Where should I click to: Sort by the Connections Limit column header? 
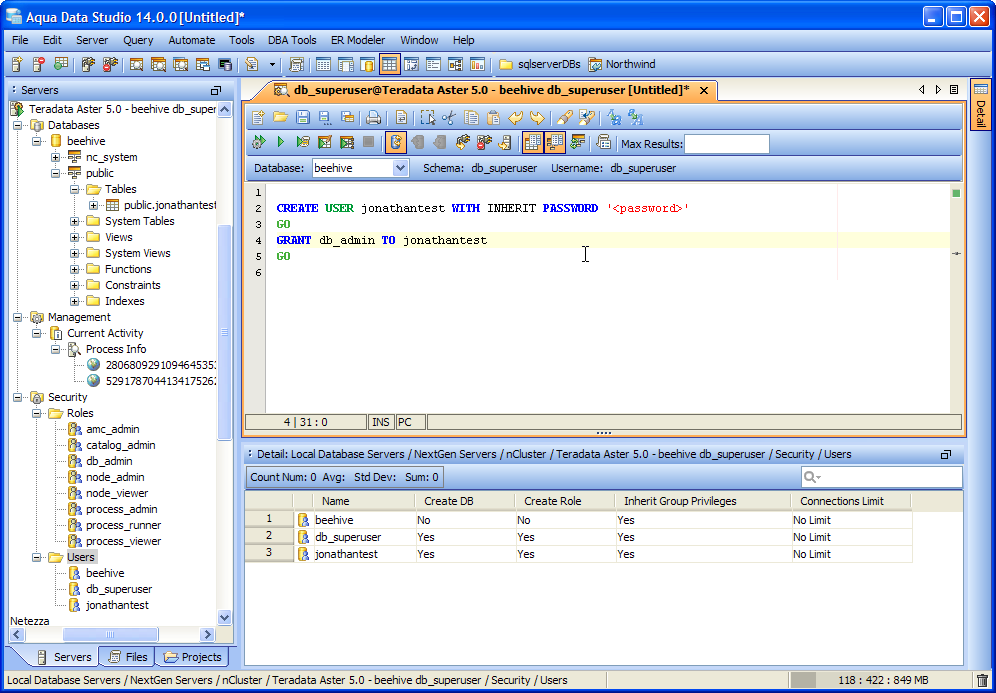click(851, 501)
